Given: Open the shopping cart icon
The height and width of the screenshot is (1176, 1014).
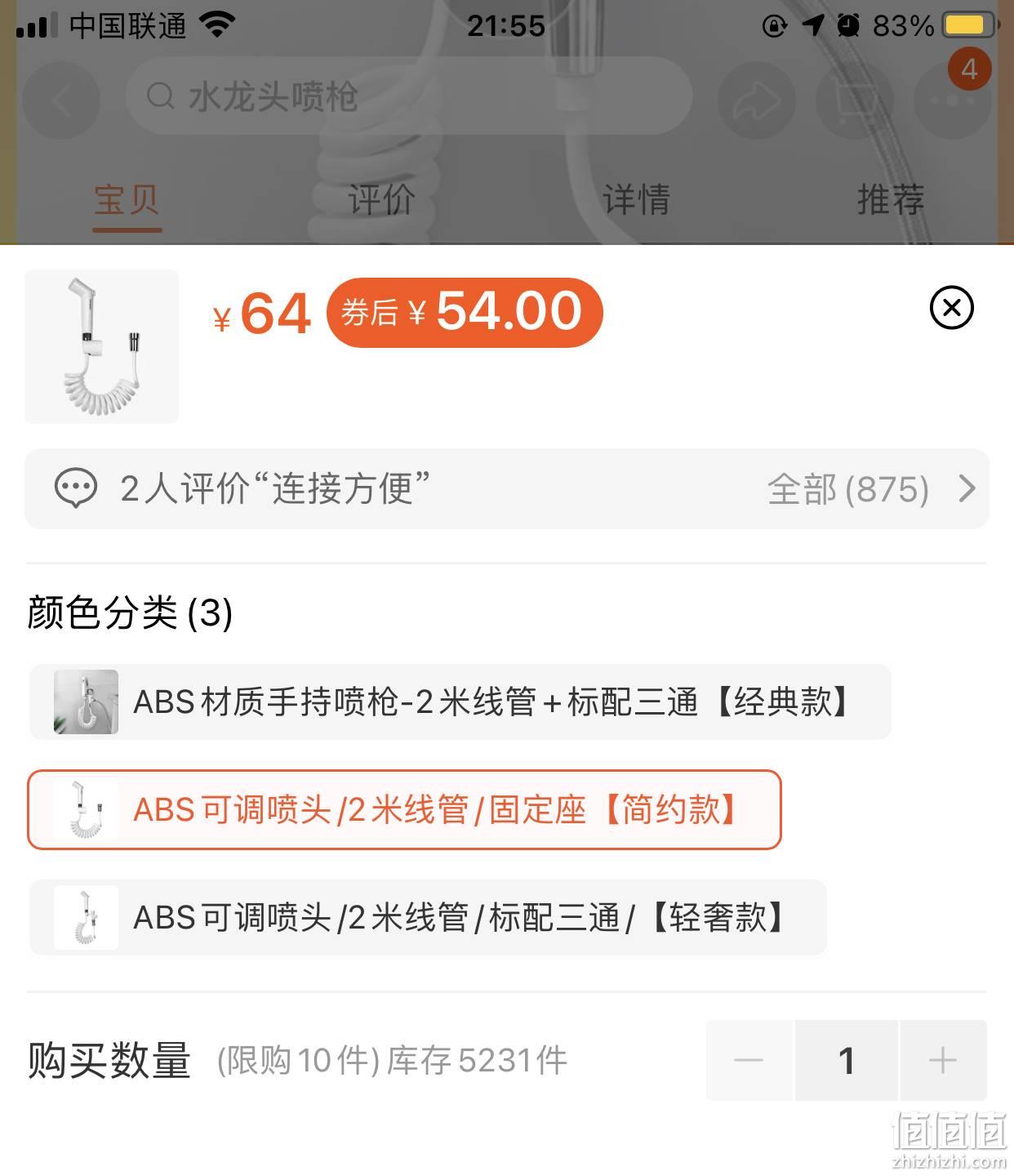Looking at the screenshot, I should pyautogui.click(x=855, y=100).
